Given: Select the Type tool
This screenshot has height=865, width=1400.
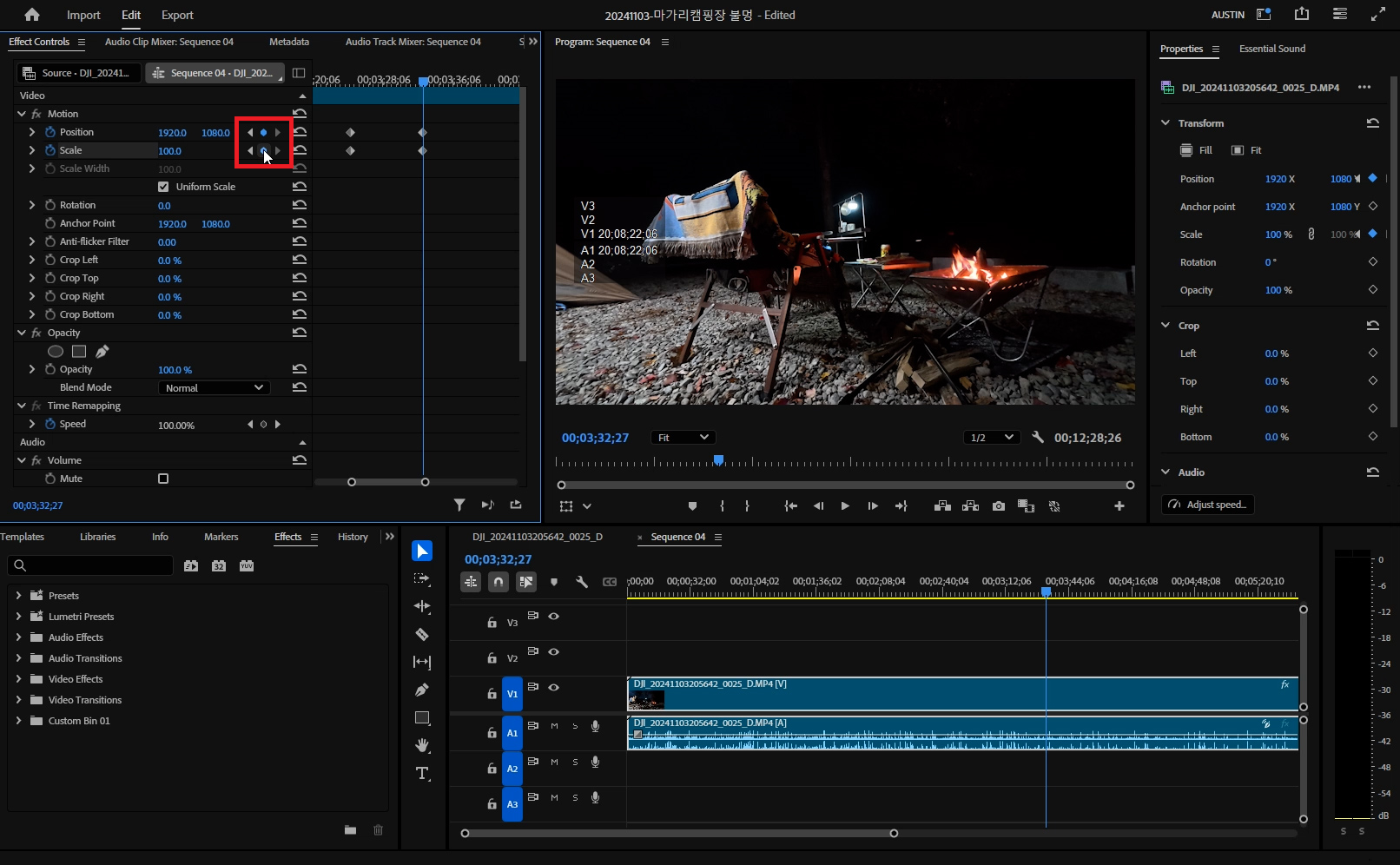Looking at the screenshot, I should tap(422, 773).
